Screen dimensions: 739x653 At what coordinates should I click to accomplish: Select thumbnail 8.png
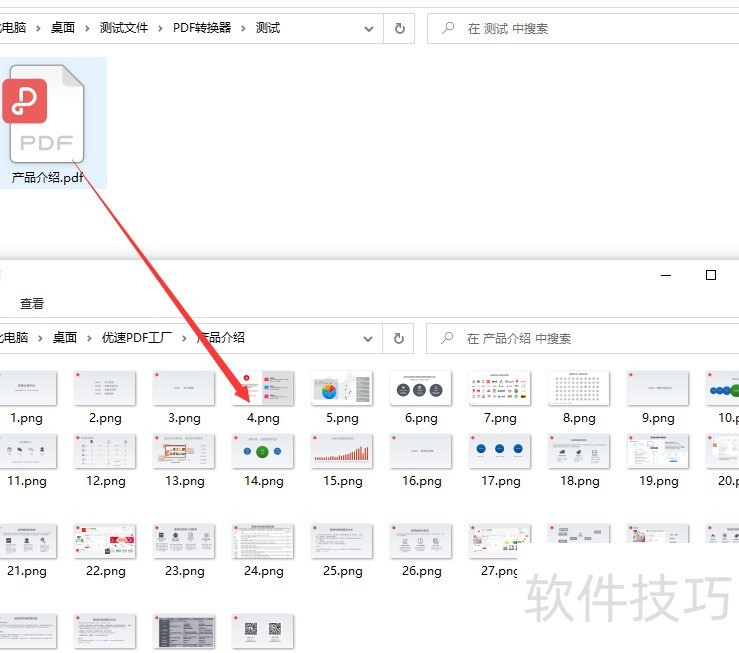[579, 388]
